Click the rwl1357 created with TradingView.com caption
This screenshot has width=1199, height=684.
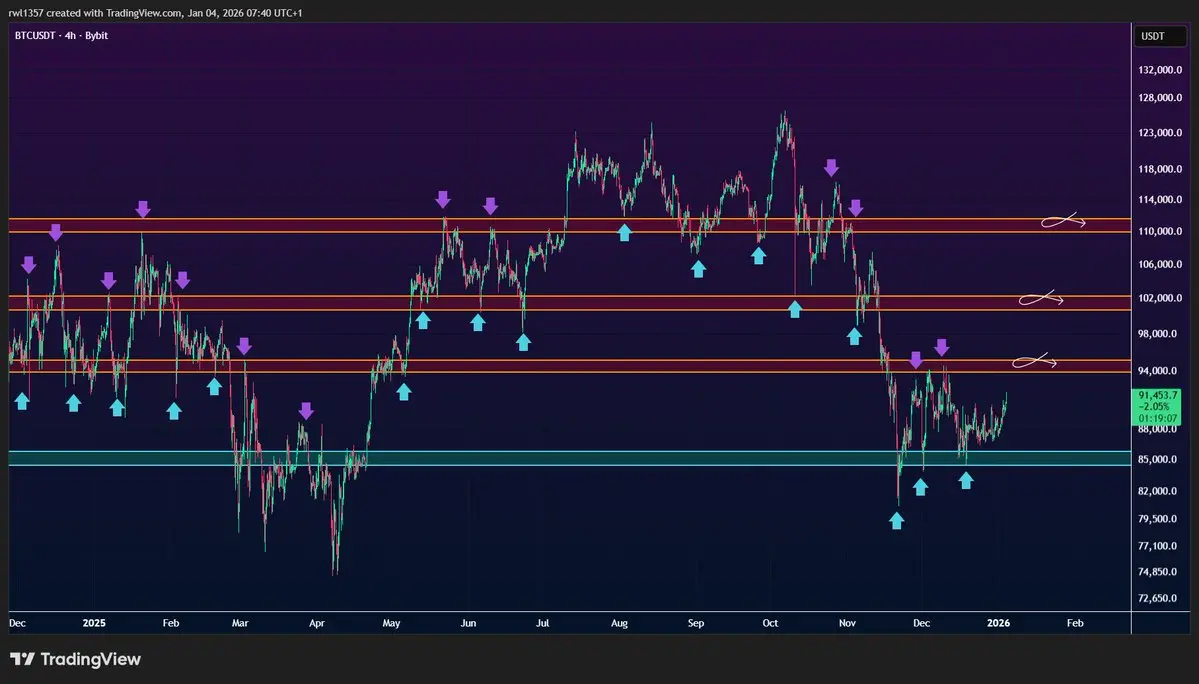[155, 13]
